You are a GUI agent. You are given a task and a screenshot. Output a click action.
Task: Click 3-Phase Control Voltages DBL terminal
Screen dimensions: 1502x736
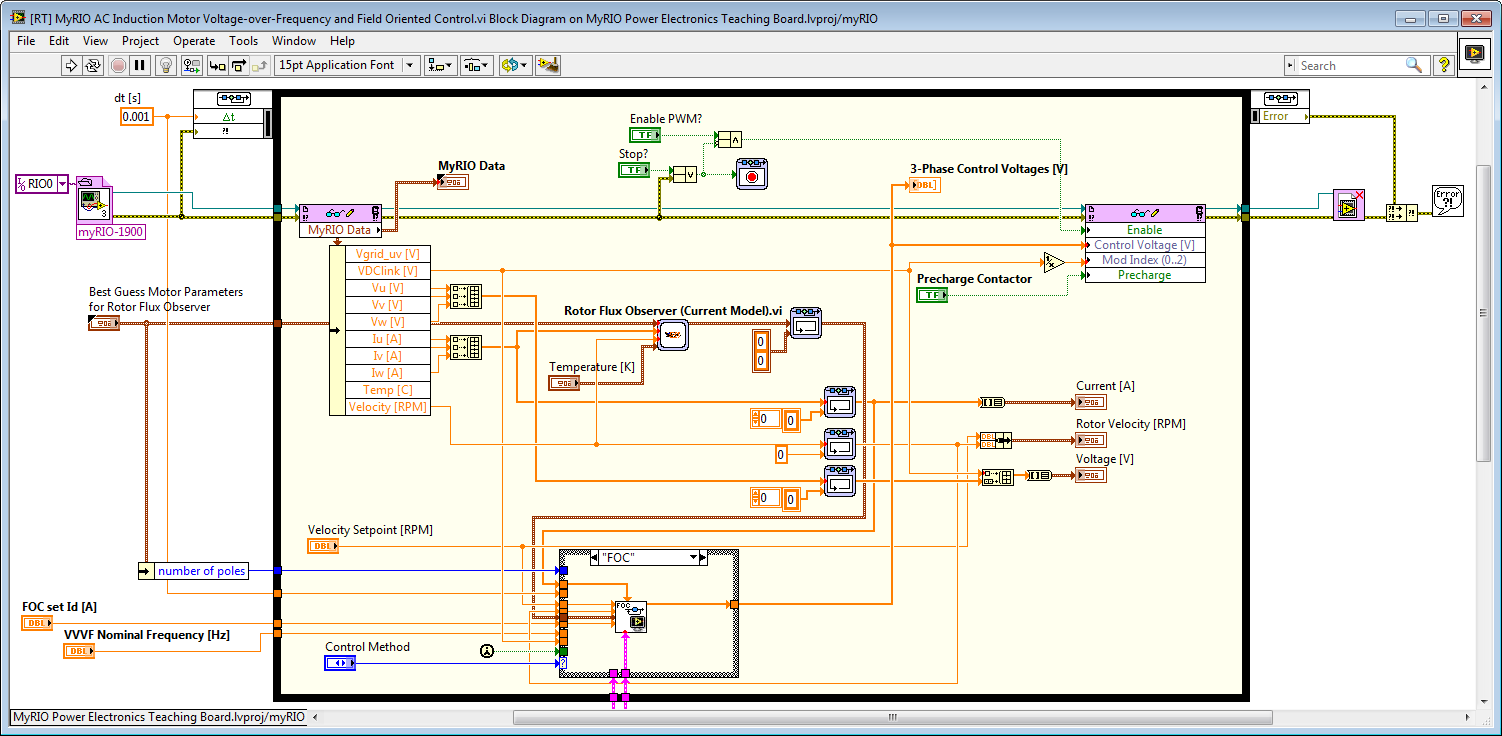925,185
